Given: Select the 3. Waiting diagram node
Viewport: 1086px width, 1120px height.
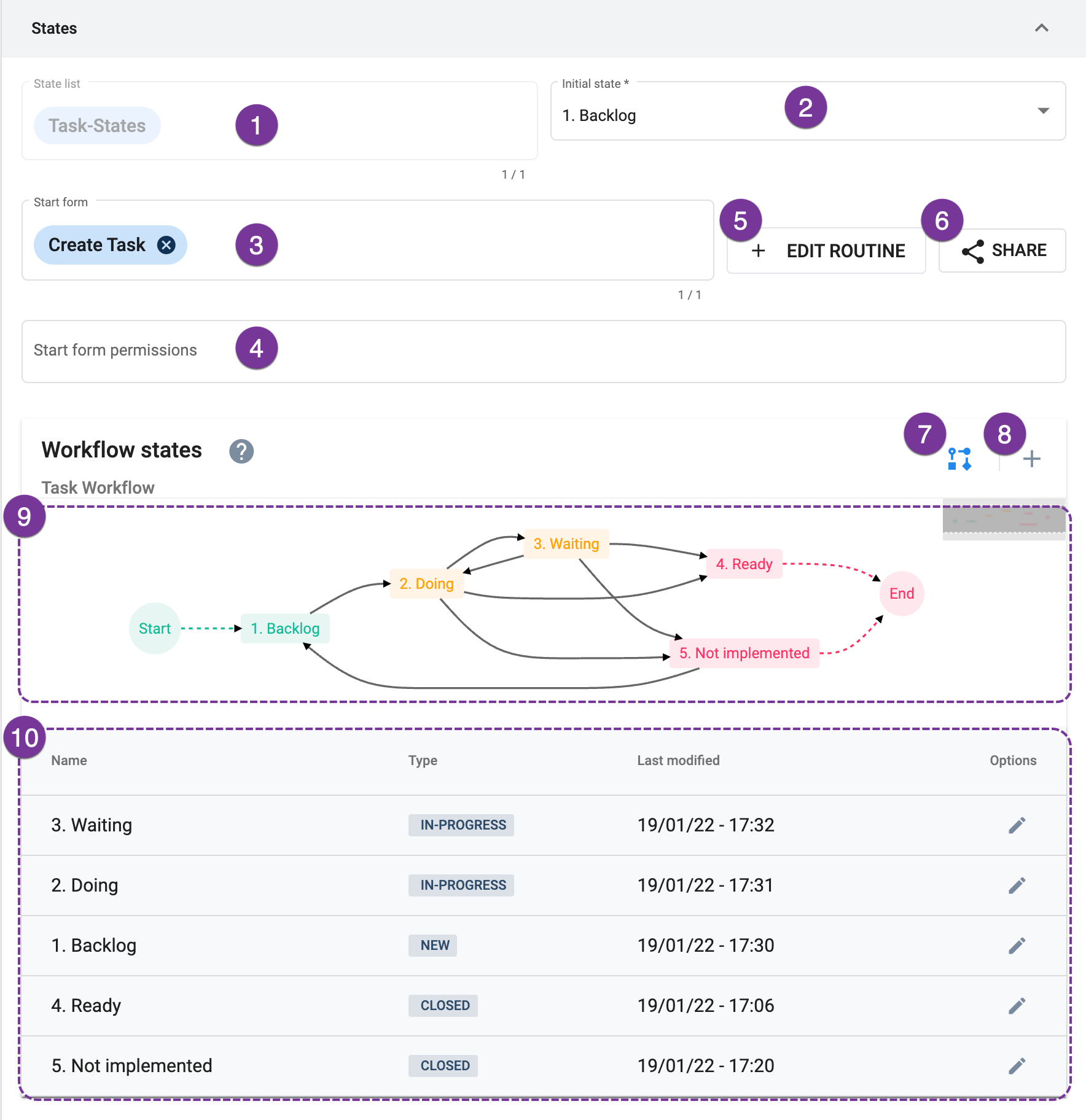Looking at the screenshot, I should tap(566, 543).
